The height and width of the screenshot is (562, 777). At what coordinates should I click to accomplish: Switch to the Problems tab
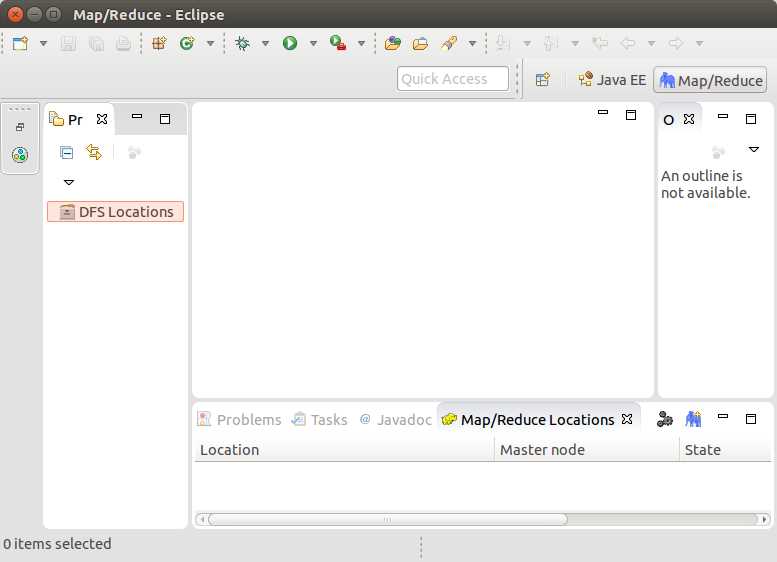239,420
